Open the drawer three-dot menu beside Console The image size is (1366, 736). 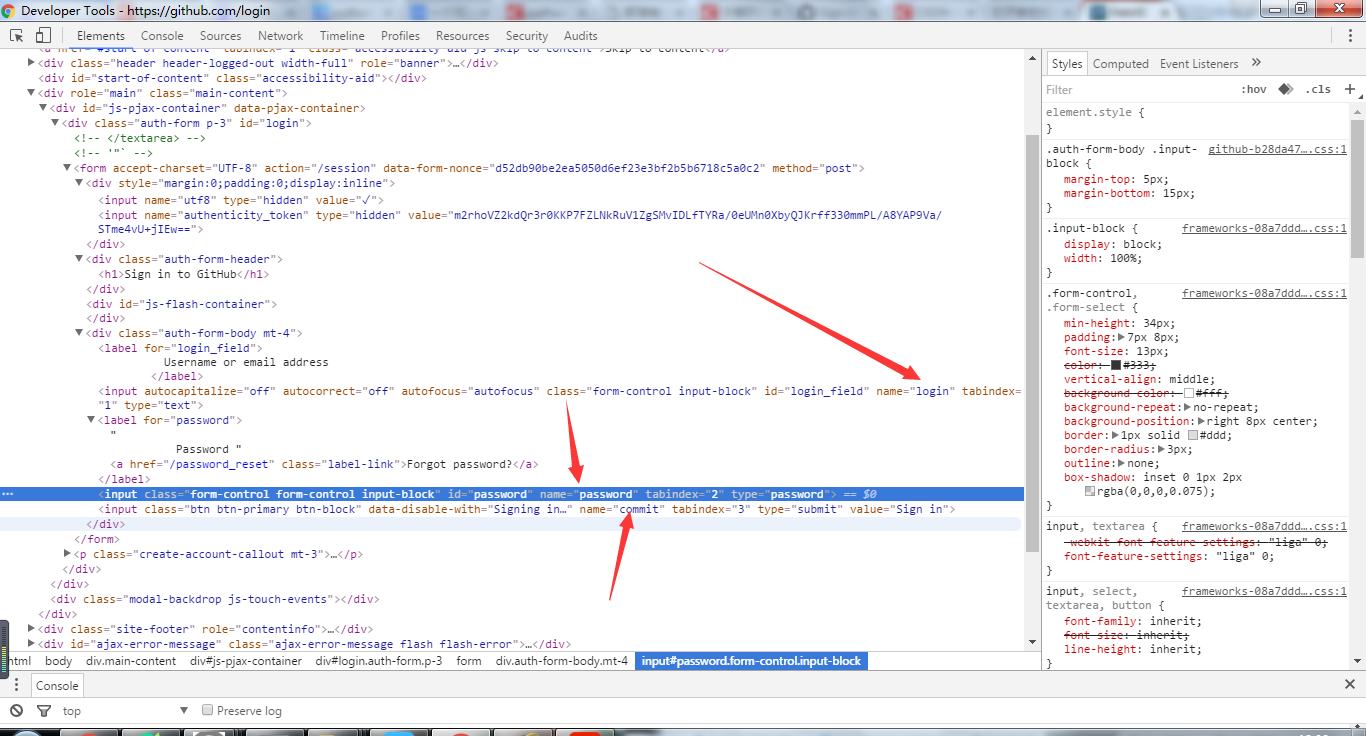(x=16, y=685)
